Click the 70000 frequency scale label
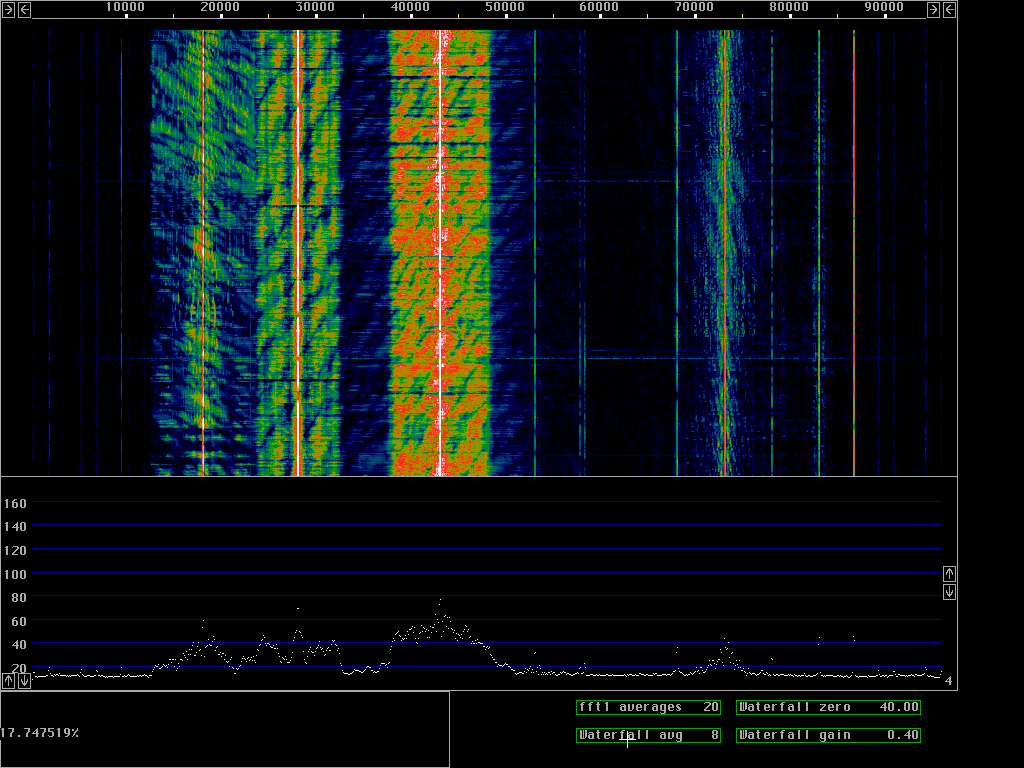 coord(694,7)
